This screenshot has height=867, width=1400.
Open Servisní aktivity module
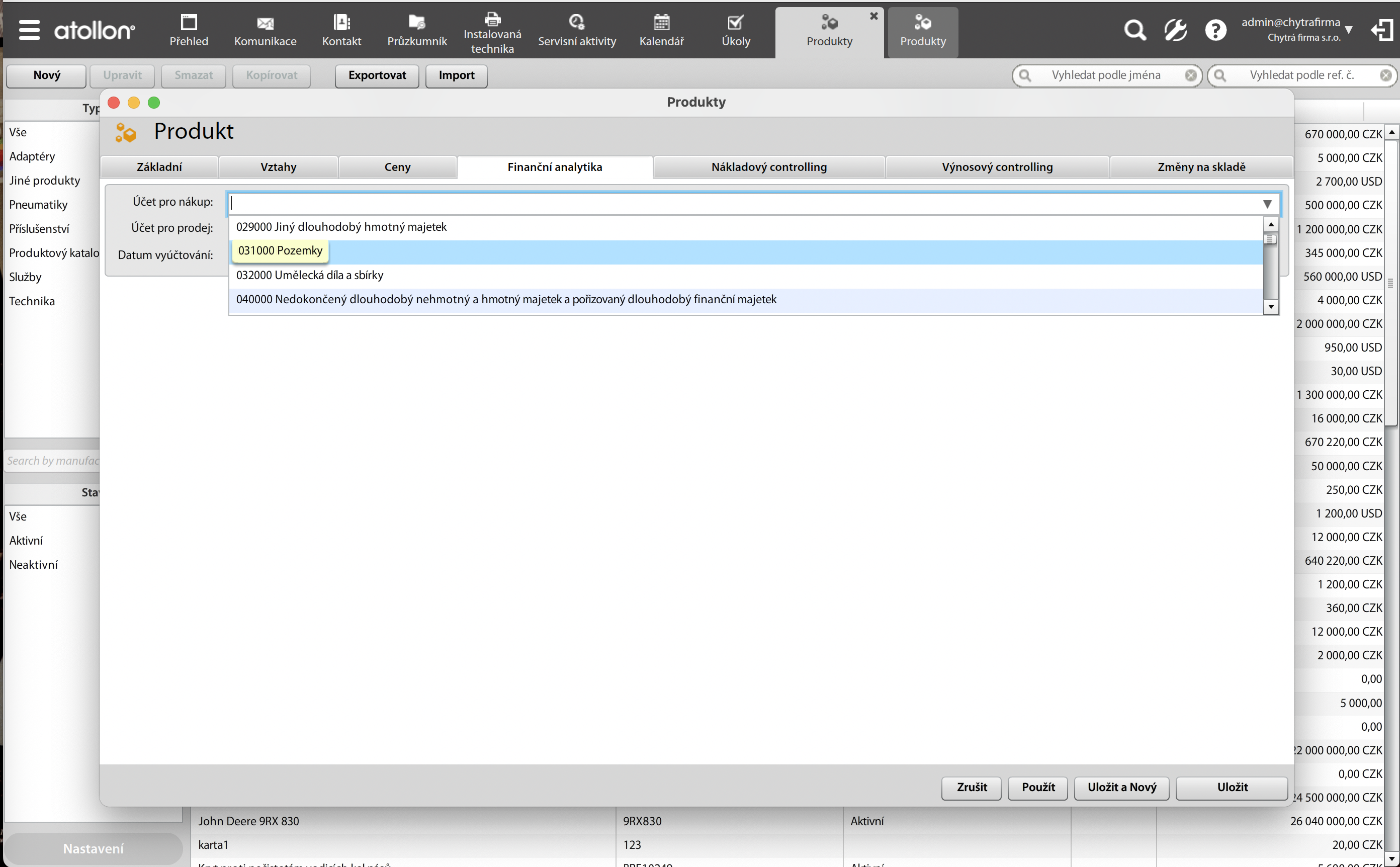coord(577,30)
